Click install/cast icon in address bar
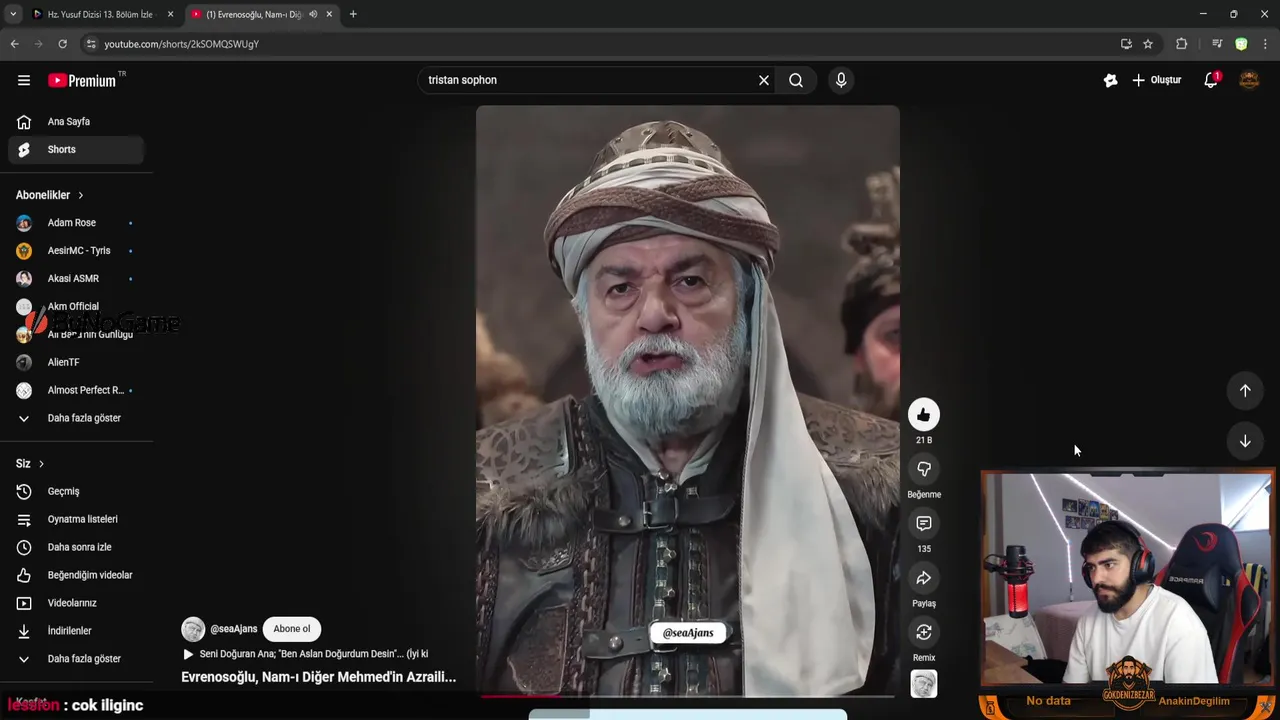The height and width of the screenshot is (720, 1280). [x=1126, y=44]
